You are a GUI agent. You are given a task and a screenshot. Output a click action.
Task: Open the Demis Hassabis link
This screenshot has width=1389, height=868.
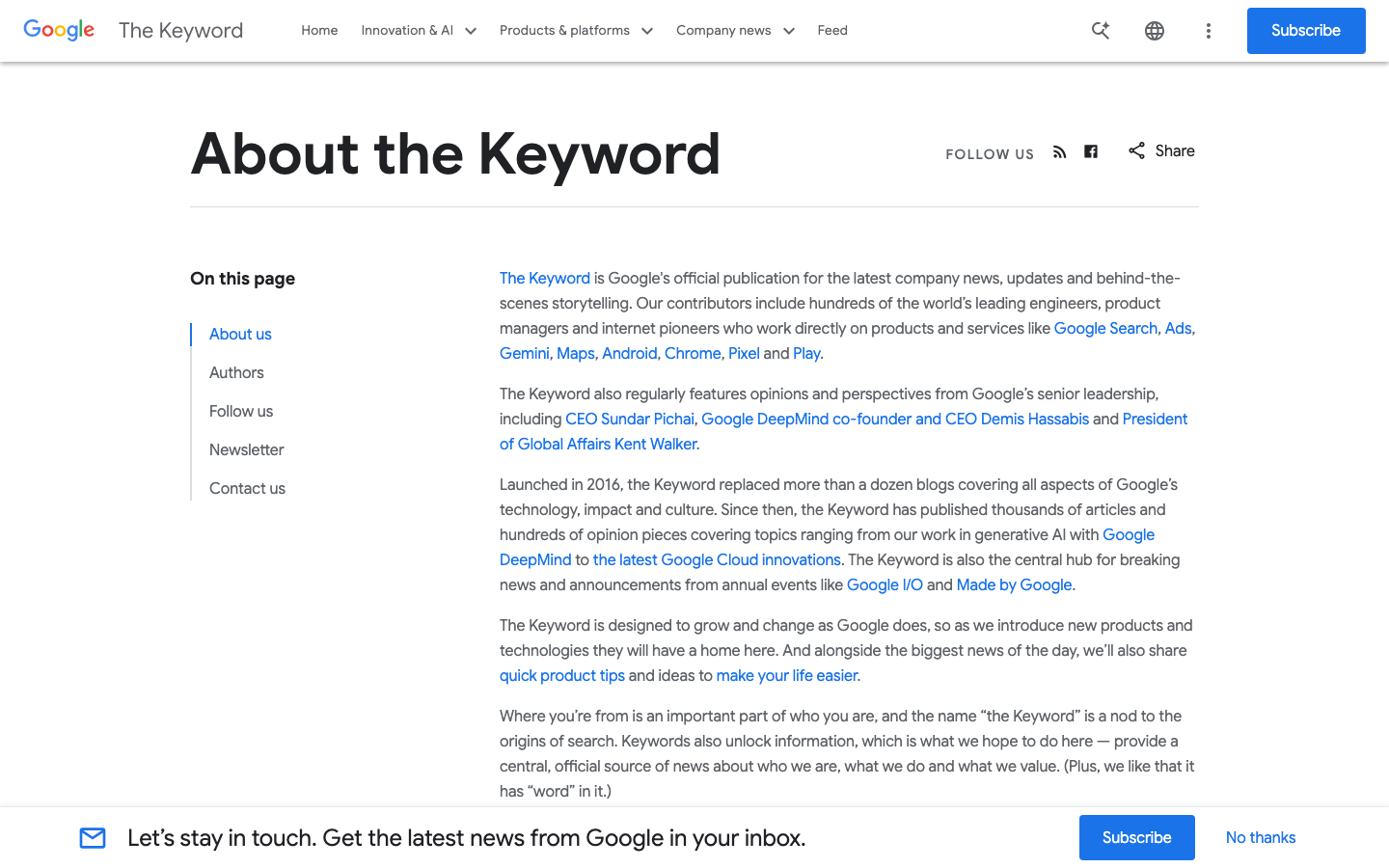click(x=895, y=419)
